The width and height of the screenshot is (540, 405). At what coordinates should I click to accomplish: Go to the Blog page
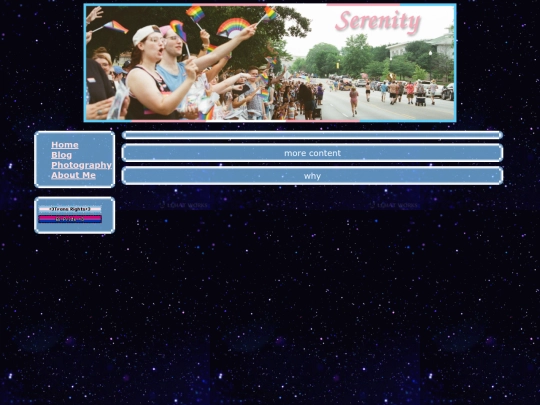coord(62,155)
